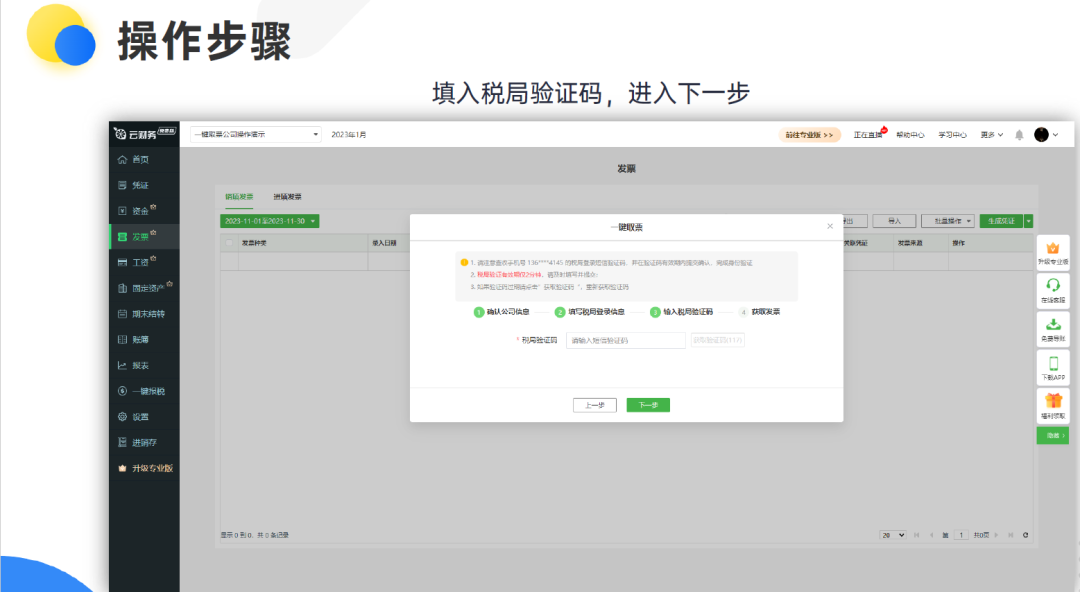The width and height of the screenshot is (1080, 592).
Task: Click 升级专业版 crown item in the sidebar
Action: click(144, 468)
